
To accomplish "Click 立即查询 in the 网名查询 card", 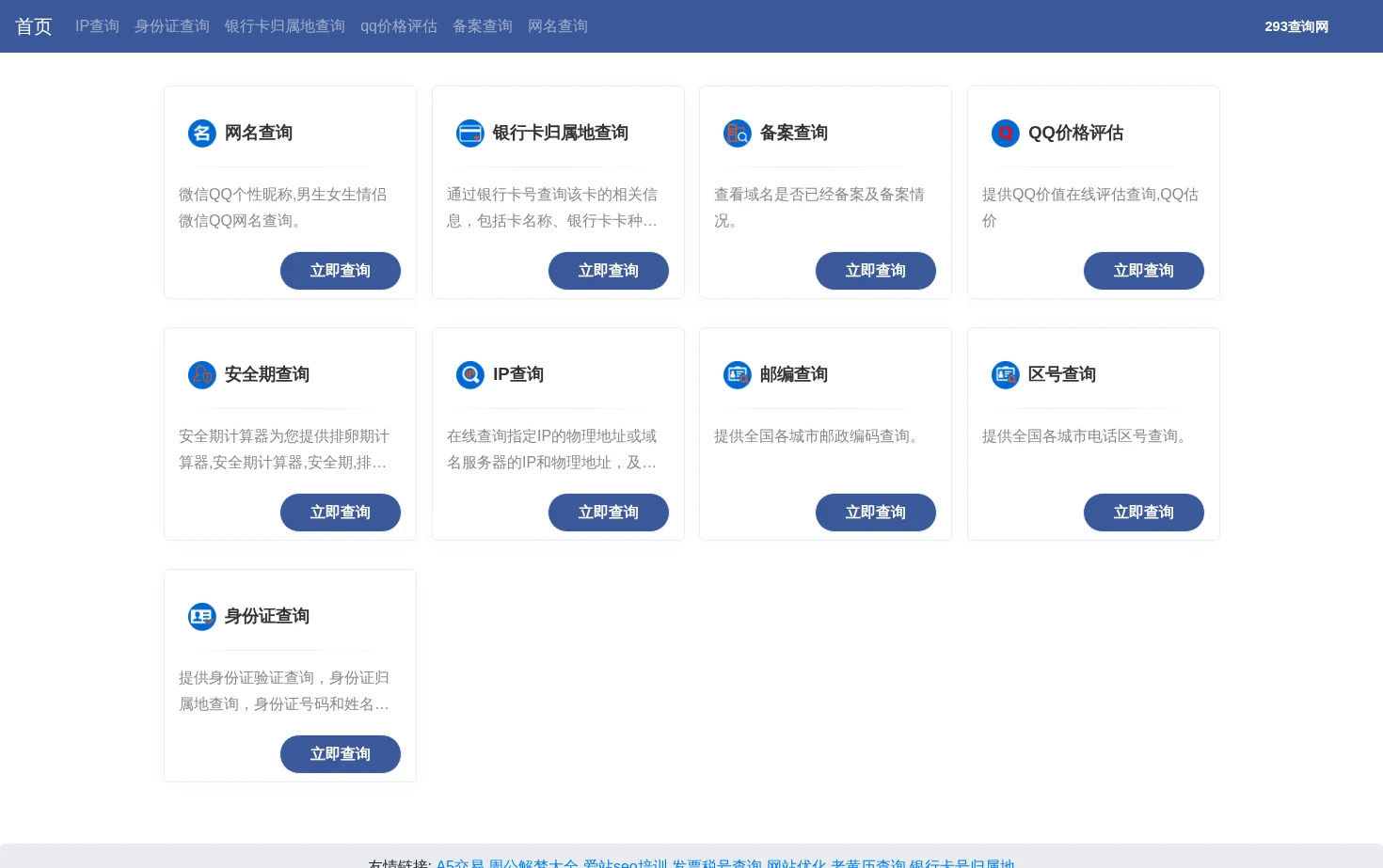I will 341,271.
